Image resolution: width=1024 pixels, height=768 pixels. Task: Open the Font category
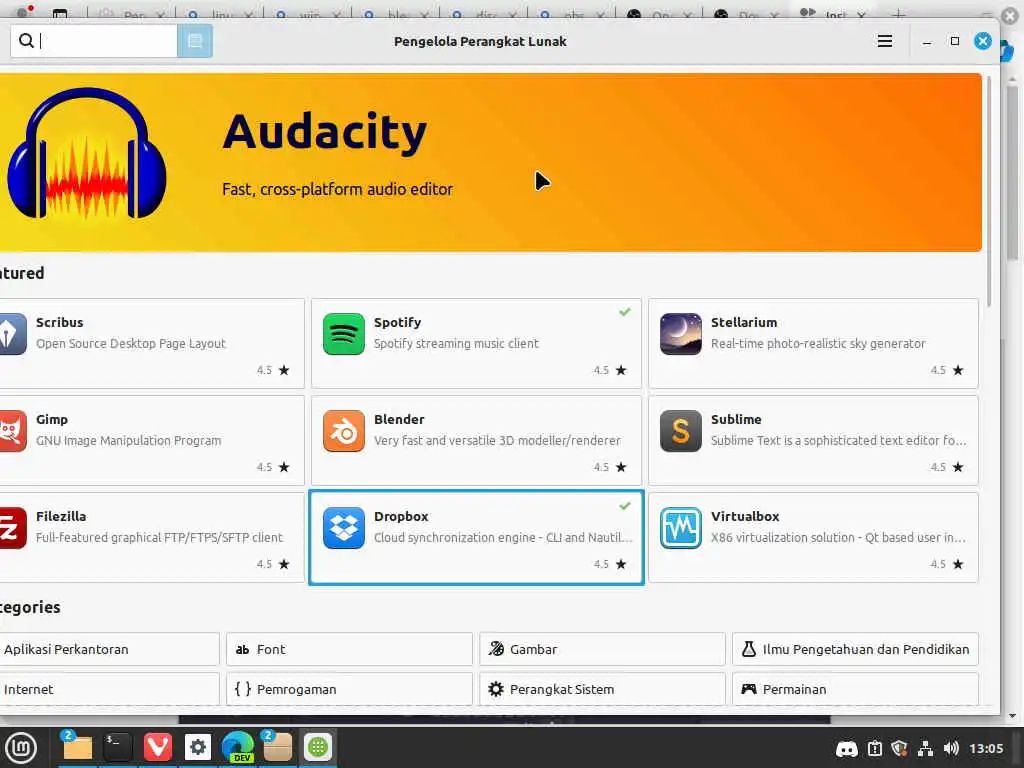click(x=349, y=649)
